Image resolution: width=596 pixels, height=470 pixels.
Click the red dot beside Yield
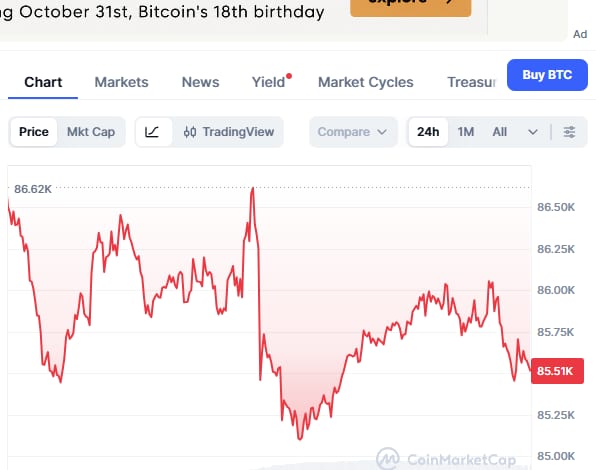[x=289, y=76]
